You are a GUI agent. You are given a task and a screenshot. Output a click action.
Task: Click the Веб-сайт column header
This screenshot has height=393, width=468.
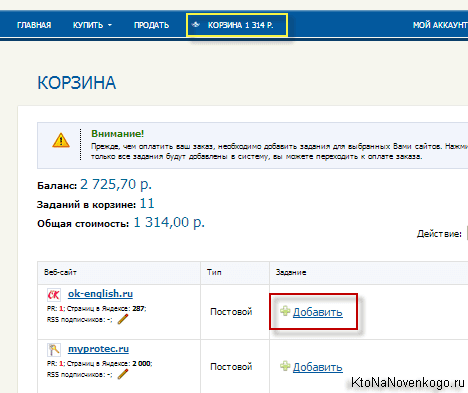tap(60, 272)
